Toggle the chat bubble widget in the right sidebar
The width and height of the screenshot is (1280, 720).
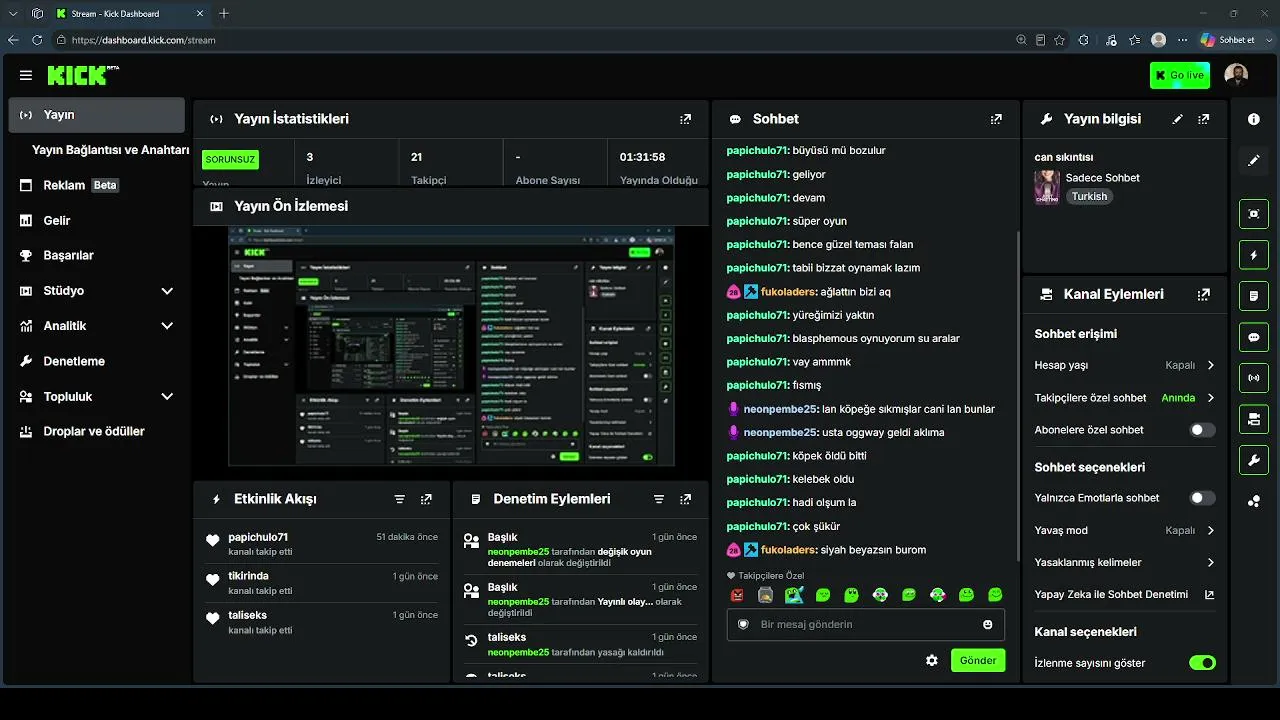tap(1254, 337)
